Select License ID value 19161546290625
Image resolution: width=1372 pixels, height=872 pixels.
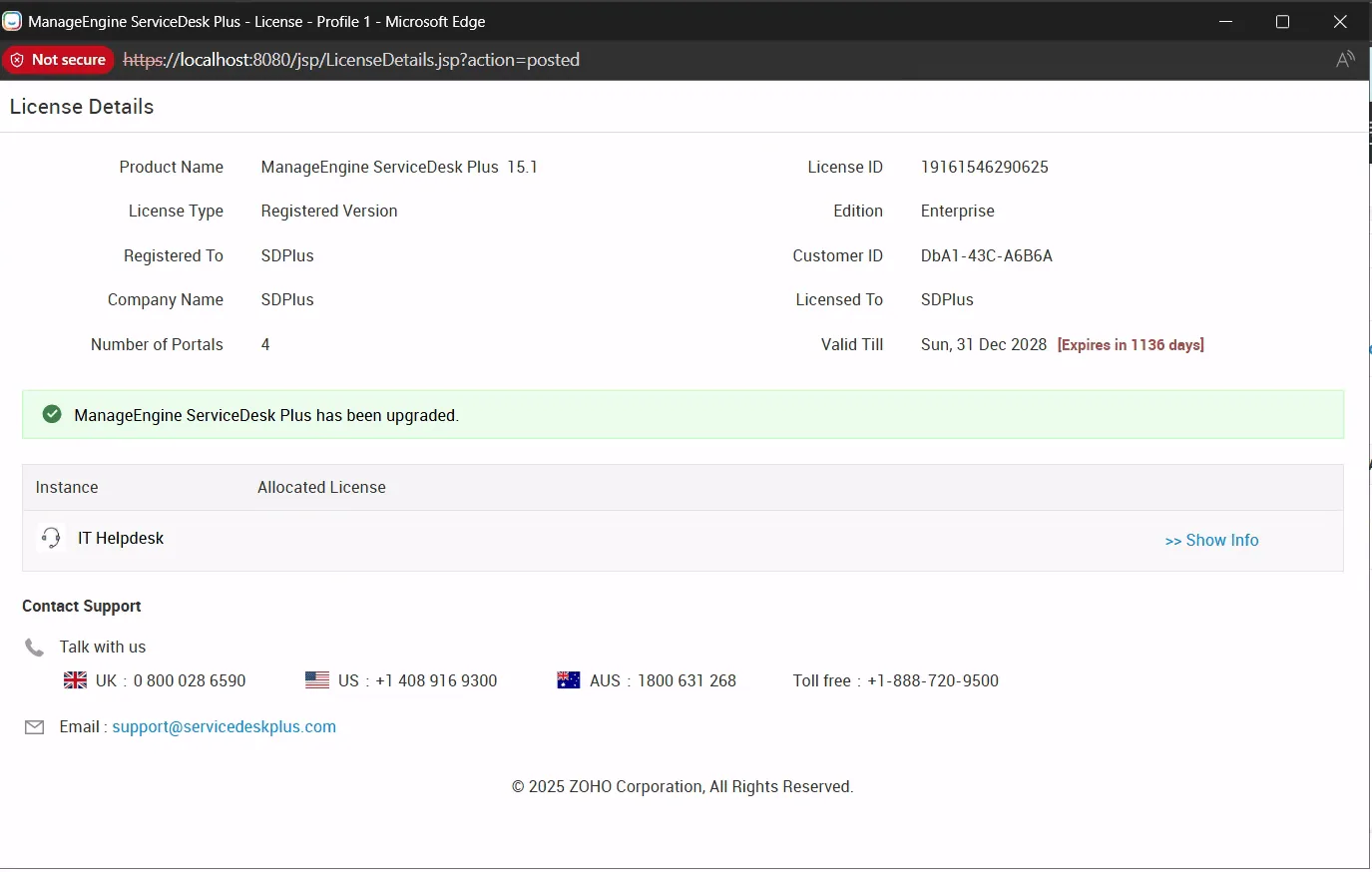coord(985,168)
